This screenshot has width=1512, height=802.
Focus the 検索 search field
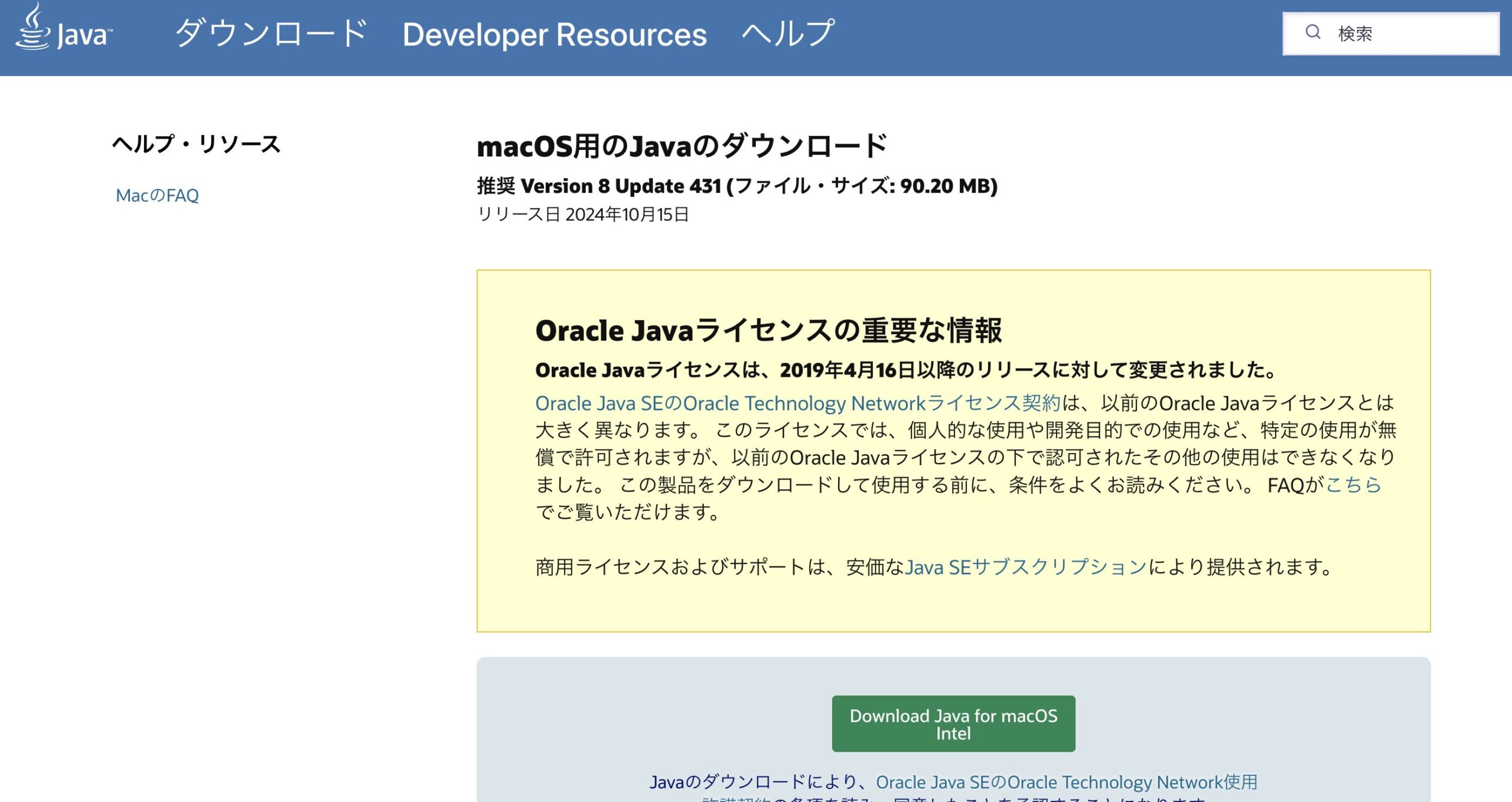pyautogui.click(x=1391, y=34)
